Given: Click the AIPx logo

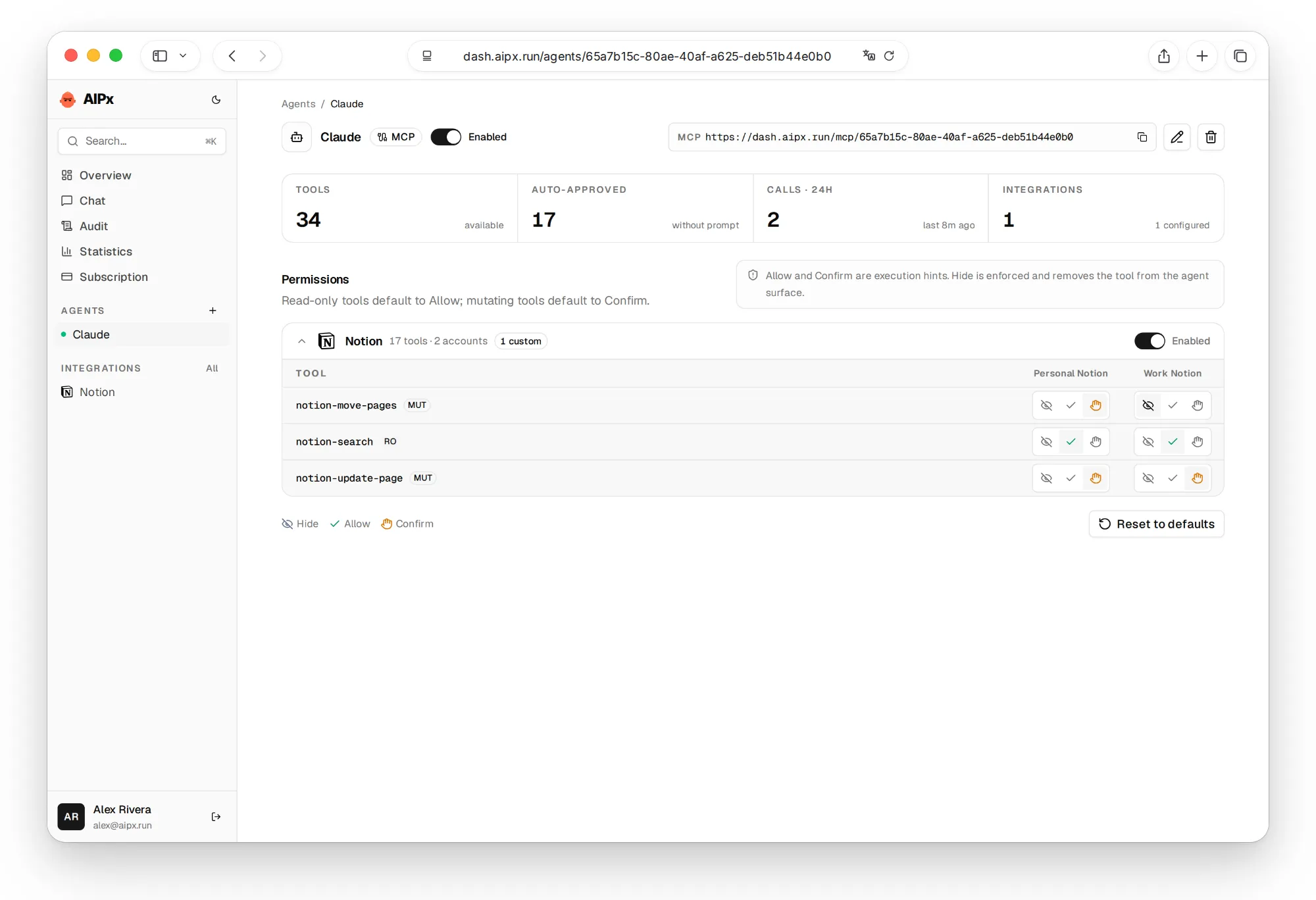Looking at the screenshot, I should click(x=87, y=99).
